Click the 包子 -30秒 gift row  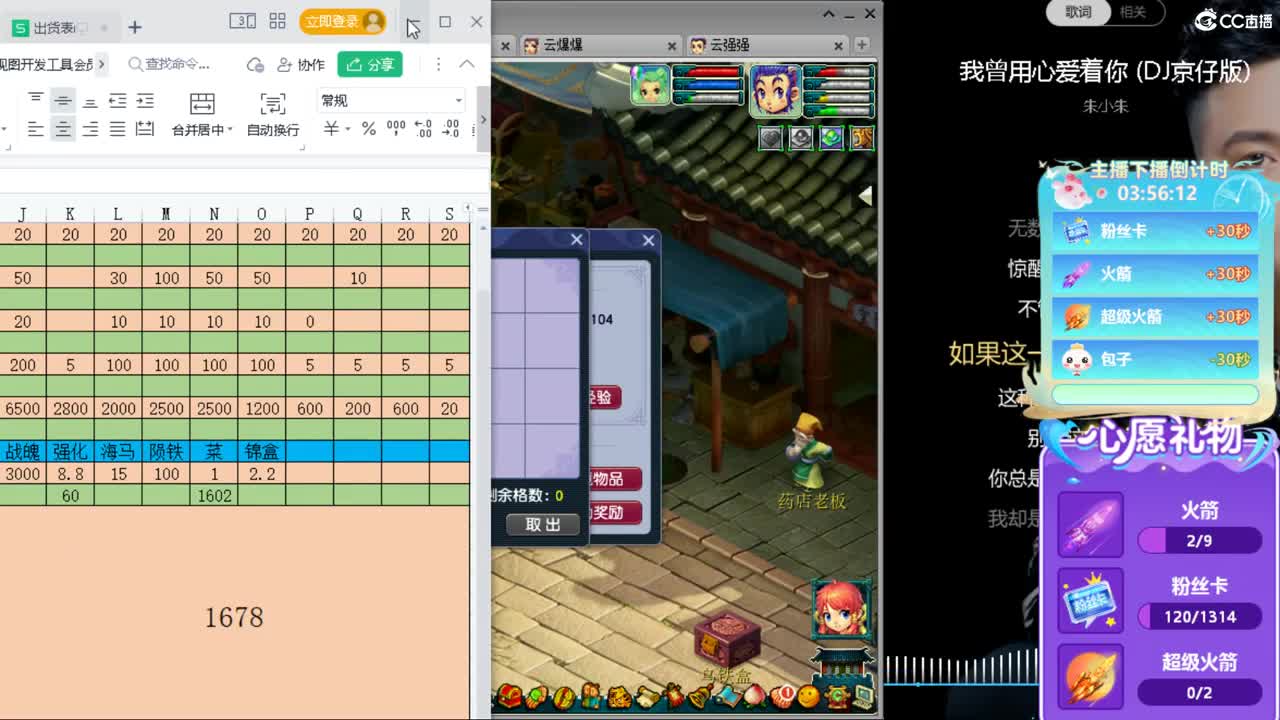pos(1154,359)
